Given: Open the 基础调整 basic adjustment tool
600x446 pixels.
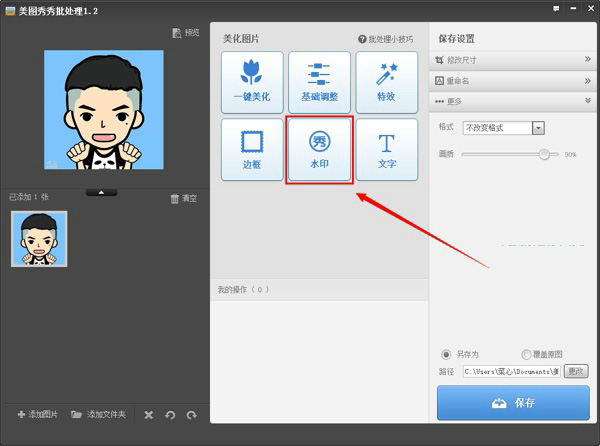Looking at the screenshot, I should (x=319, y=83).
